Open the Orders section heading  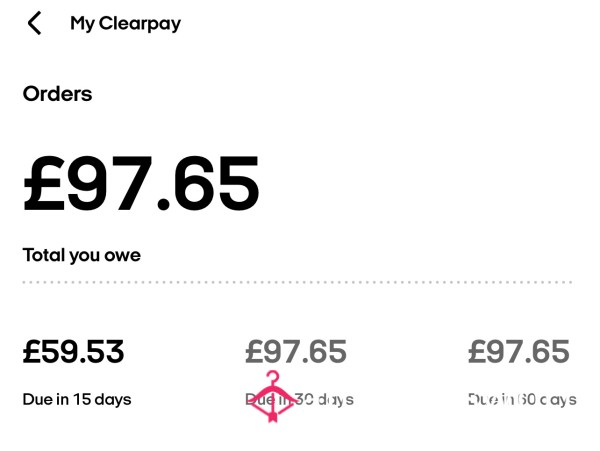[x=57, y=94]
